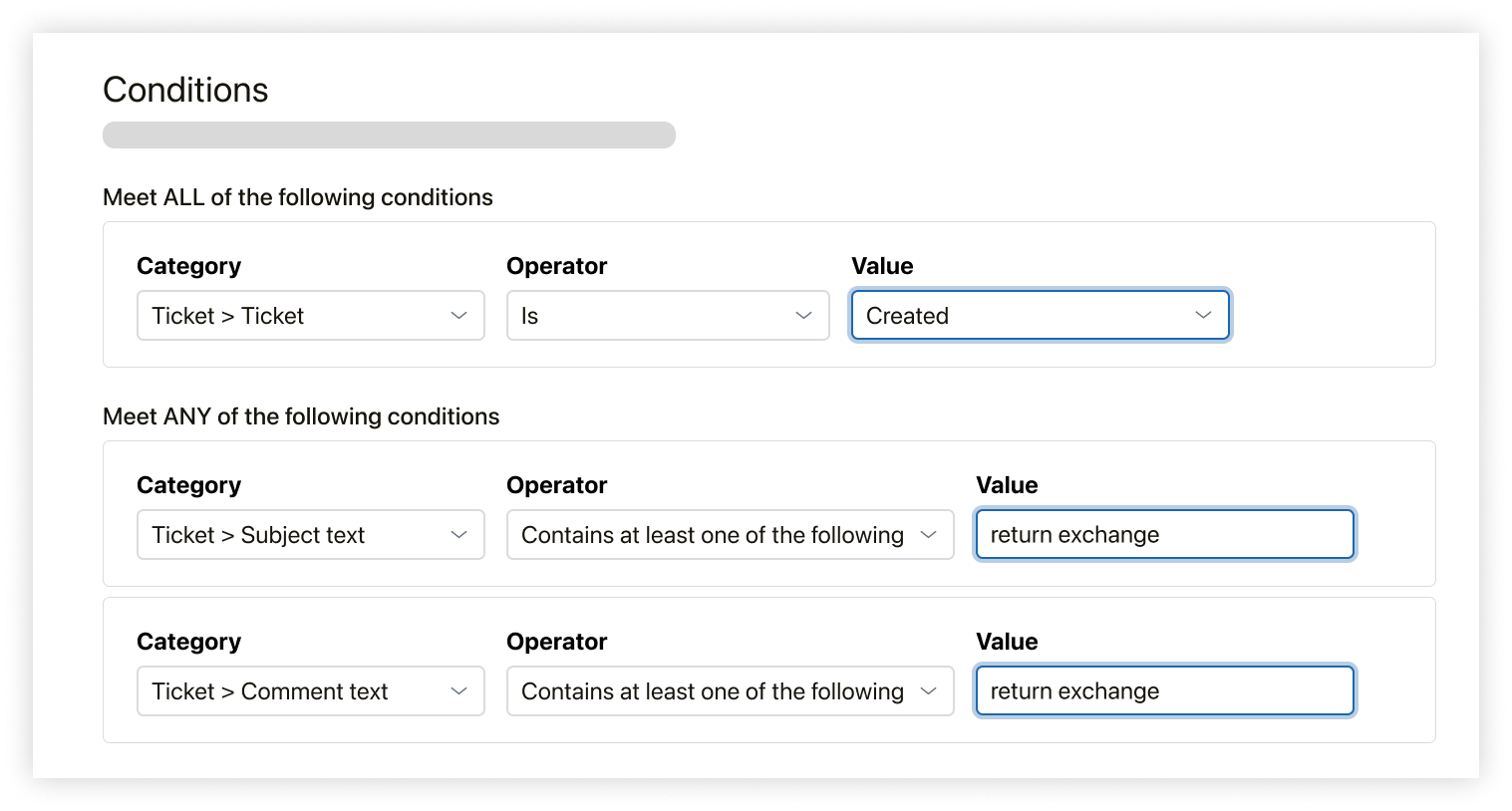Image resolution: width=1512 pixels, height=811 pixels.
Task: Click the chevron in the Comment text row's operator dropdown
Action: pyautogui.click(x=928, y=691)
